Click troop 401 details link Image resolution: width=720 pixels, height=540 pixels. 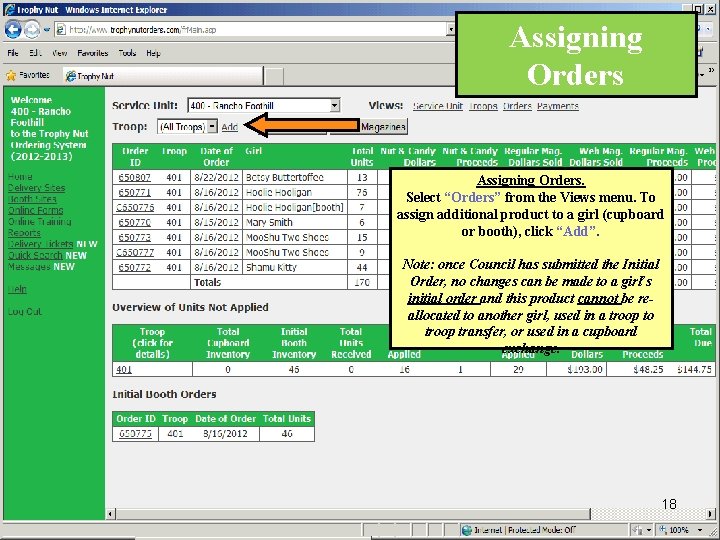pyautogui.click(x=124, y=369)
